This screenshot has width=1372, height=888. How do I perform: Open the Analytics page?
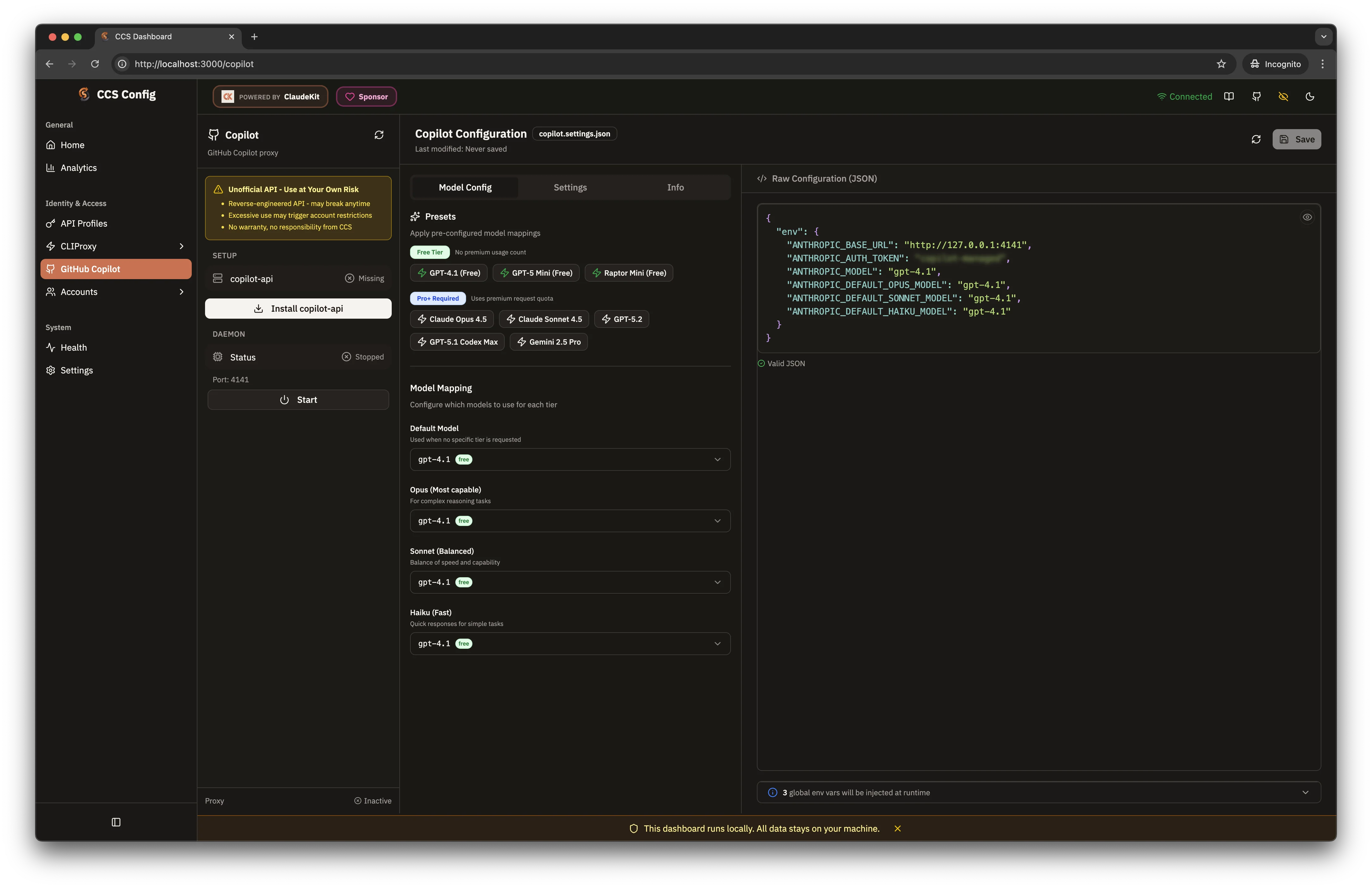pyautogui.click(x=78, y=168)
